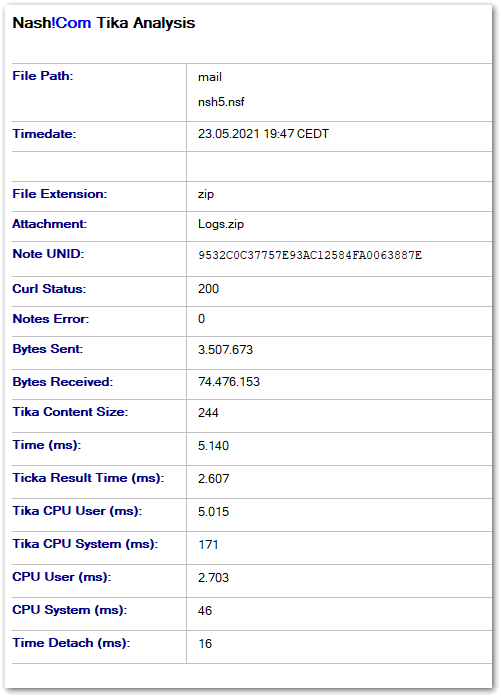This screenshot has height=697, width=501.
Task: Click the nsh5.nsf file name
Action: 221,102
